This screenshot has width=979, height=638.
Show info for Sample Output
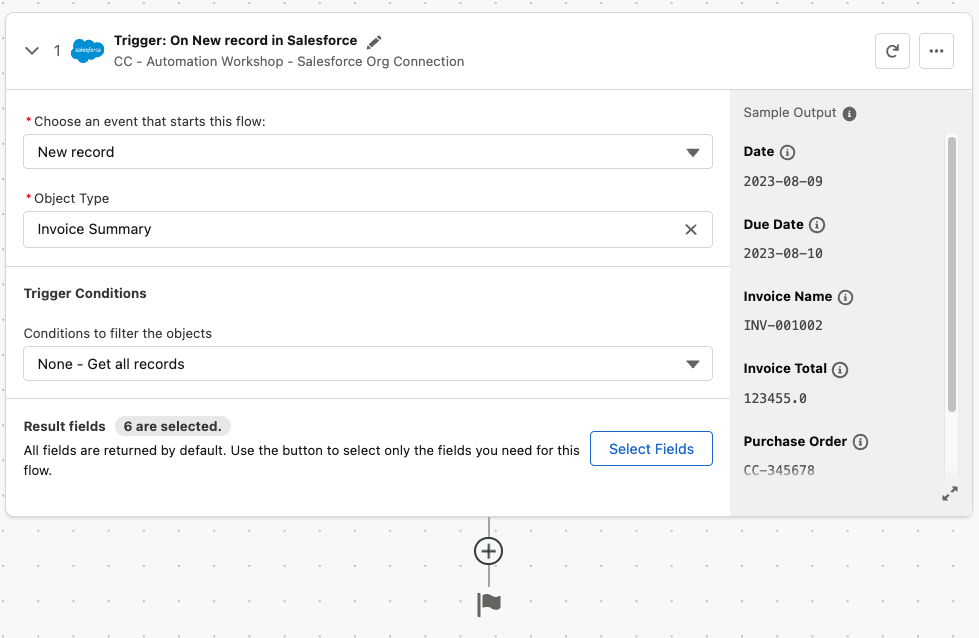point(849,113)
